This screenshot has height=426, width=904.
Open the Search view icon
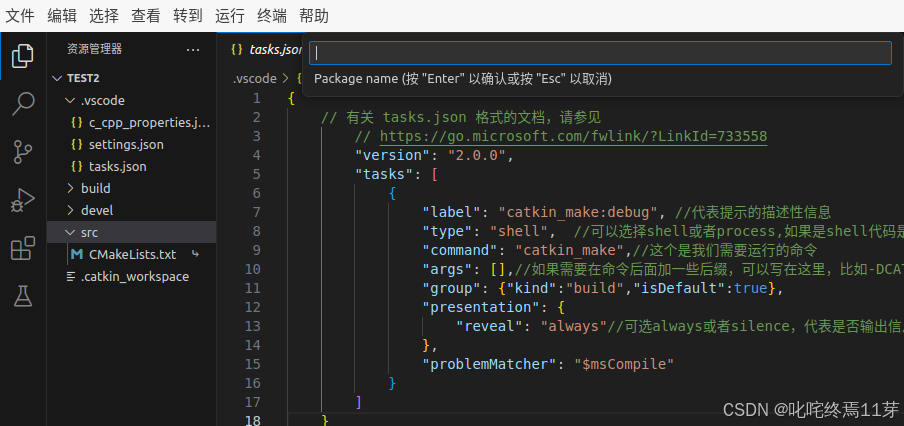[22, 104]
